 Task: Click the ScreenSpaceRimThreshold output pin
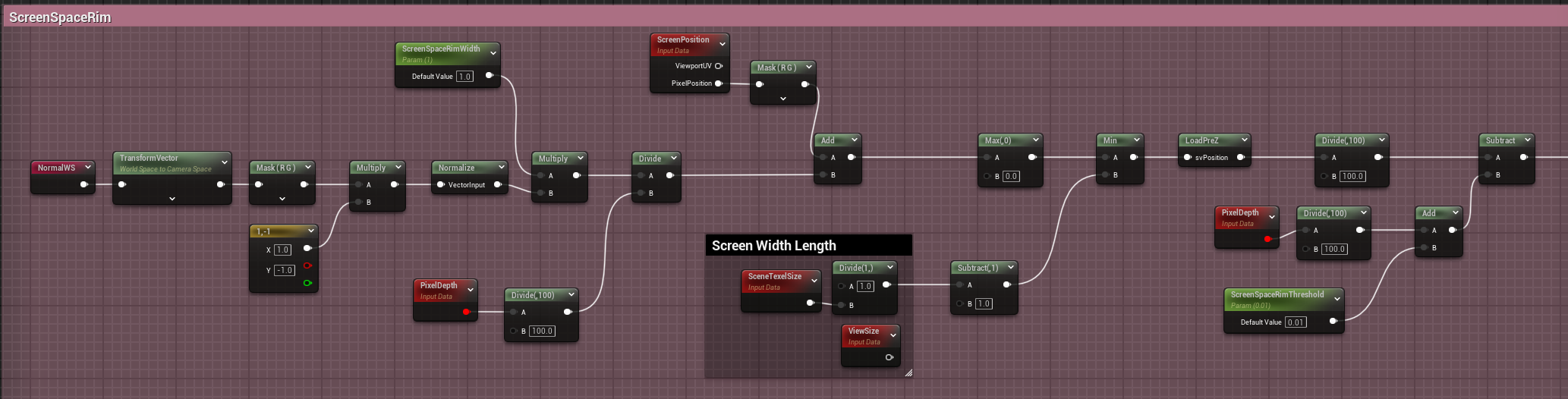pyautogui.click(x=1333, y=322)
